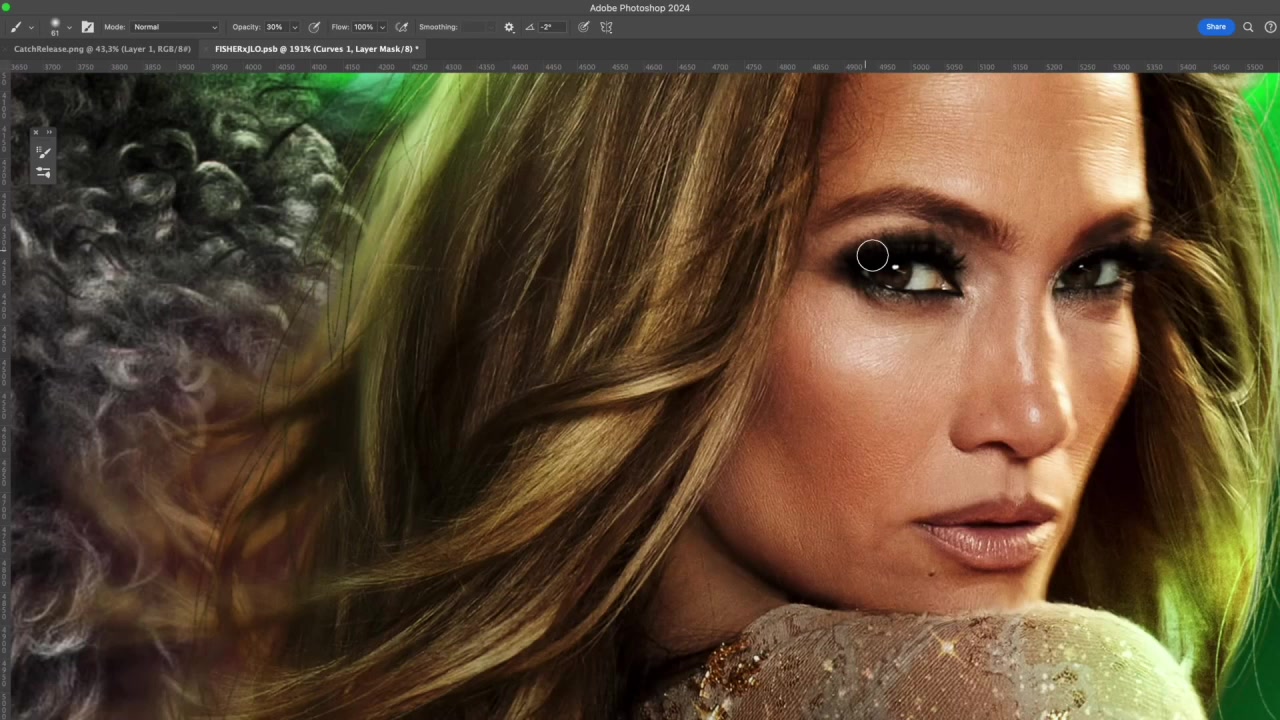
Task: Expand the collapsed floating panel dock
Action: [x=49, y=132]
